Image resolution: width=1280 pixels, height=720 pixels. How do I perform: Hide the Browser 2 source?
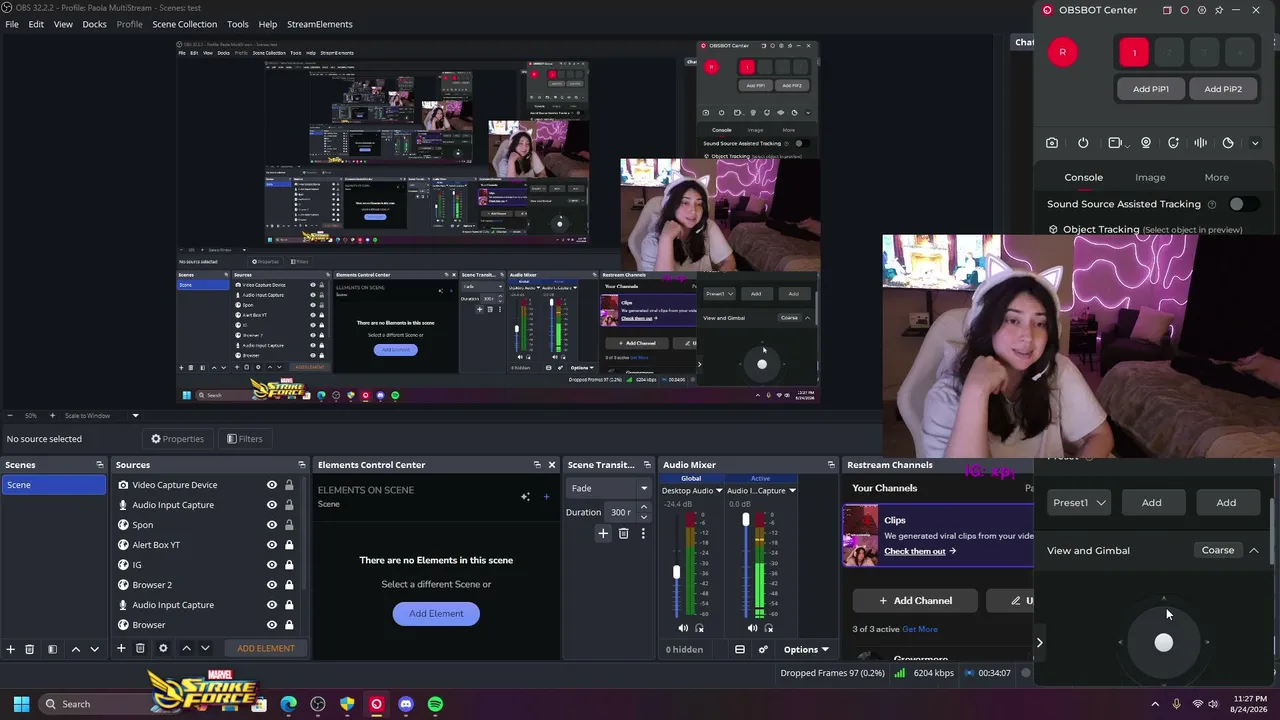coord(271,585)
